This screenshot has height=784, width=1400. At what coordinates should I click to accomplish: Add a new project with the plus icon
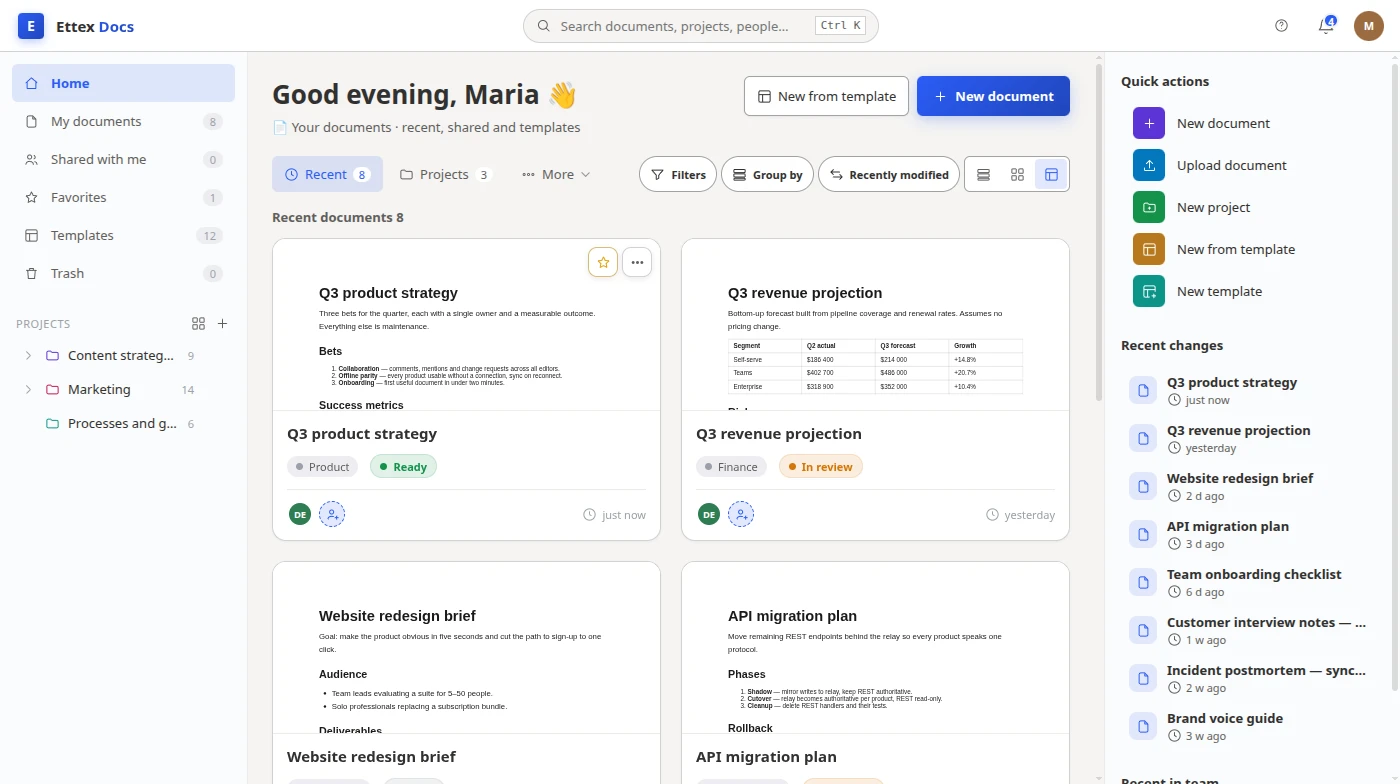[x=223, y=324]
